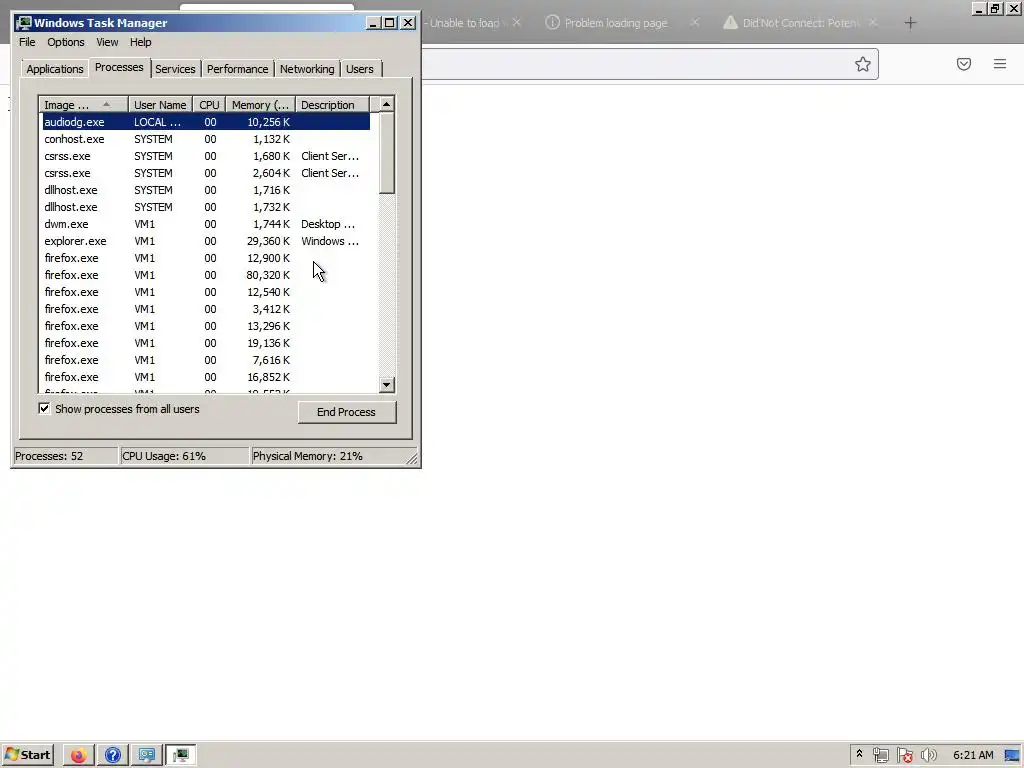Select firefox.exe using 16,852 K
The width and height of the screenshot is (1024, 768).
click(x=206, y=377)
